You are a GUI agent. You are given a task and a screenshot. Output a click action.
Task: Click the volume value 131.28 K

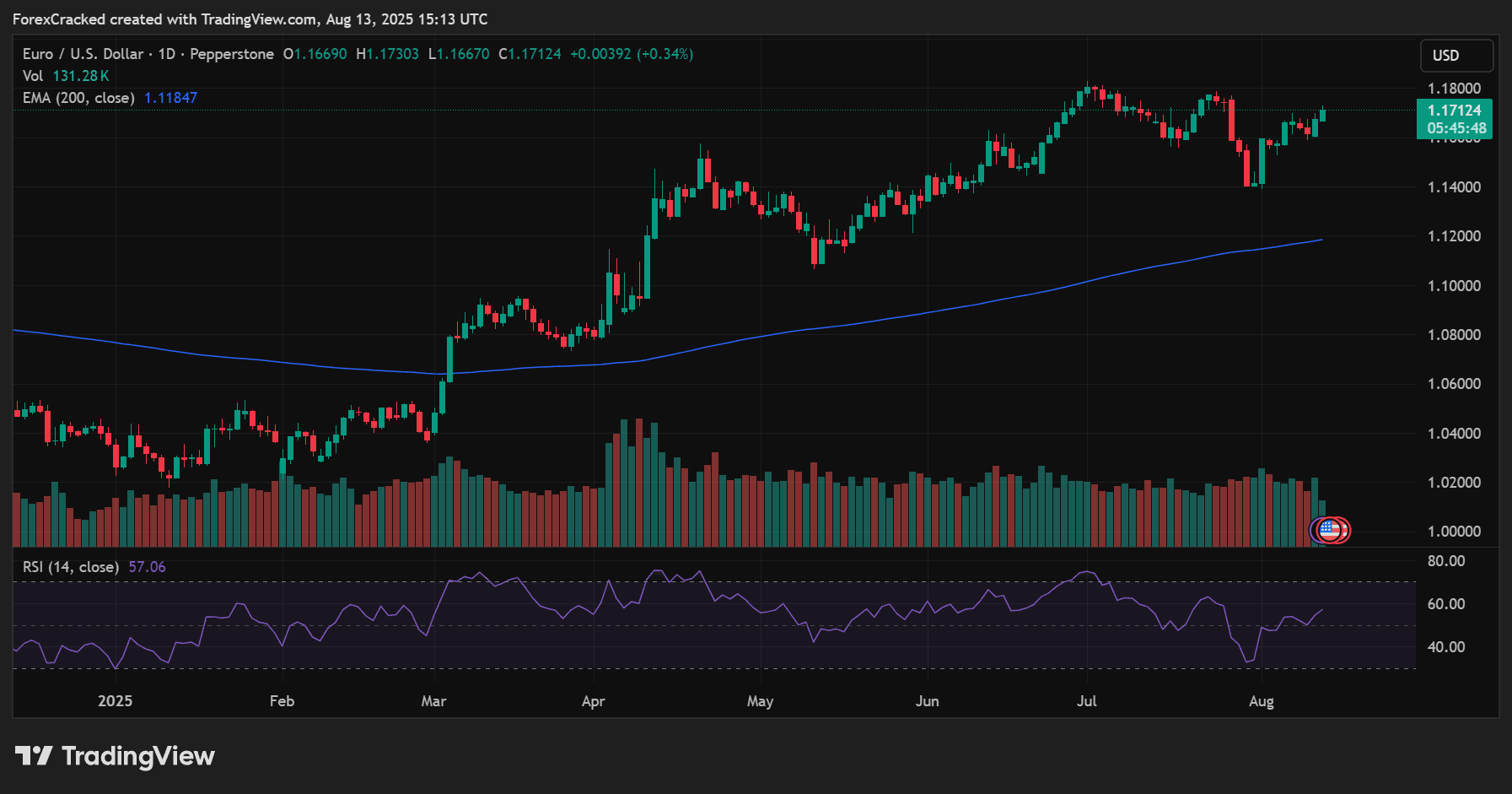point(81,76)
